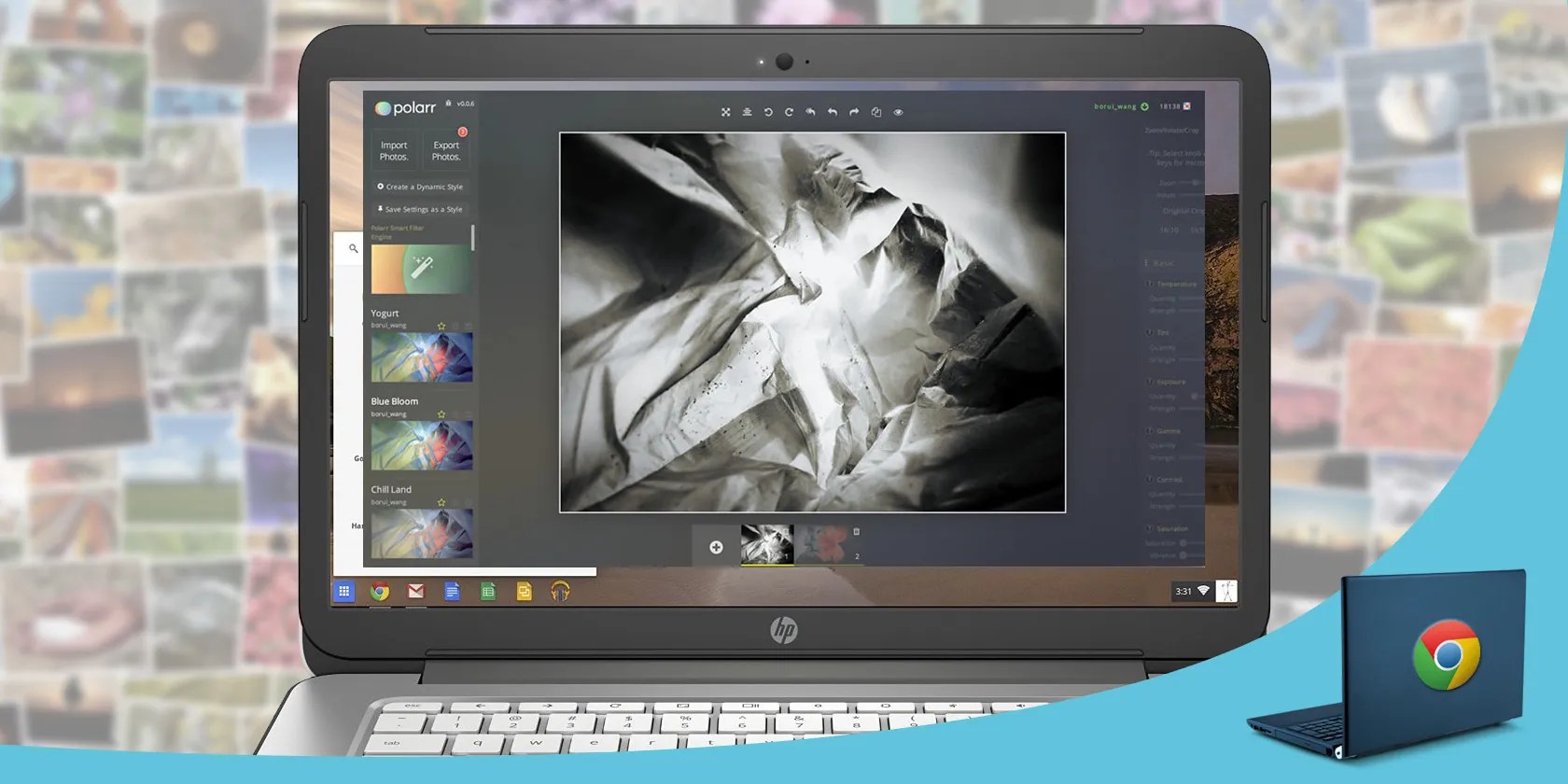This screenshot has height=784, width=1568.
Task: Open Google Play Music headphones icon
Action: pyautogui.click(x=560, y=591)
